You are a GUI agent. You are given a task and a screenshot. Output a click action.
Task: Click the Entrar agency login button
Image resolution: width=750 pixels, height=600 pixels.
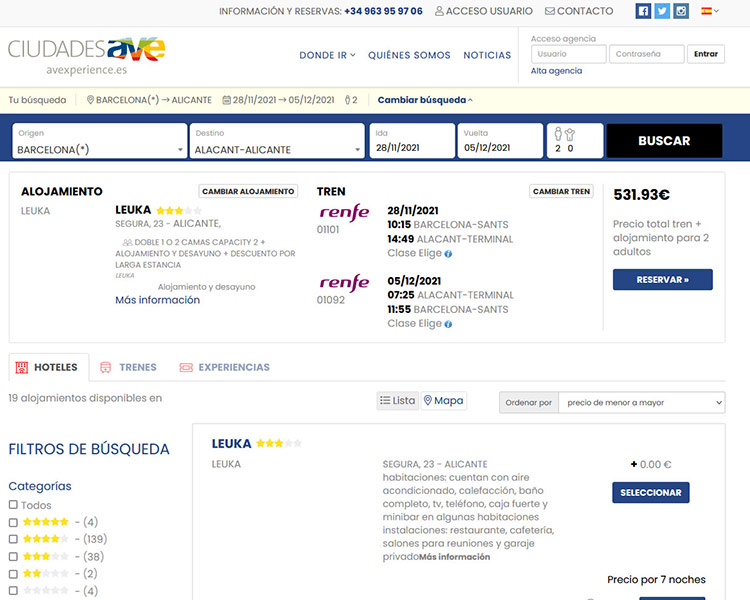pos(706,54)
